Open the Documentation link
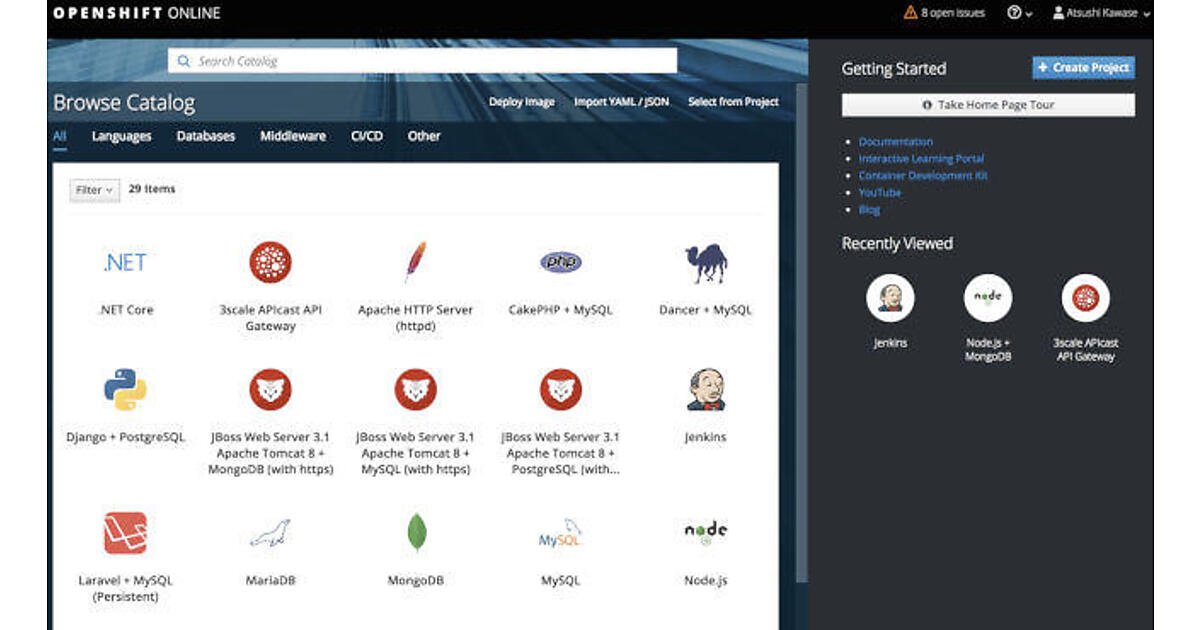 coord(895,142)
